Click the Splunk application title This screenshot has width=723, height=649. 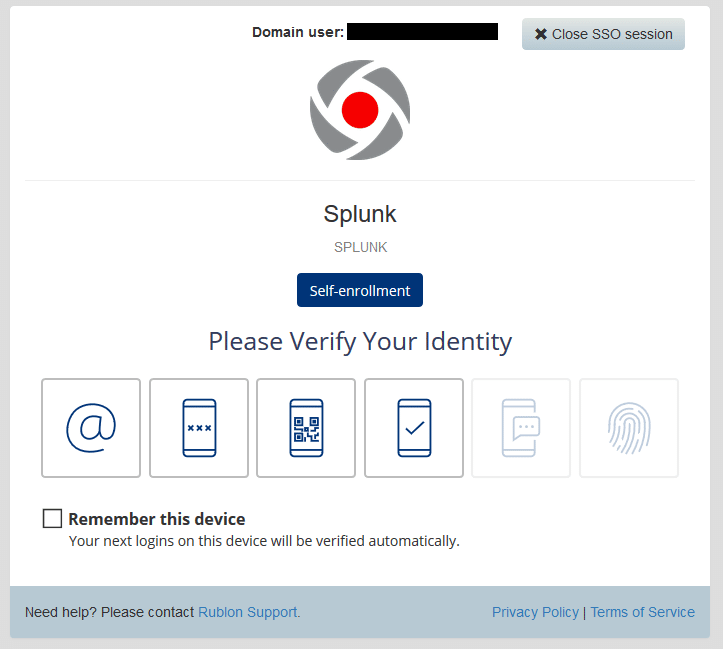(x=360, y=214)
